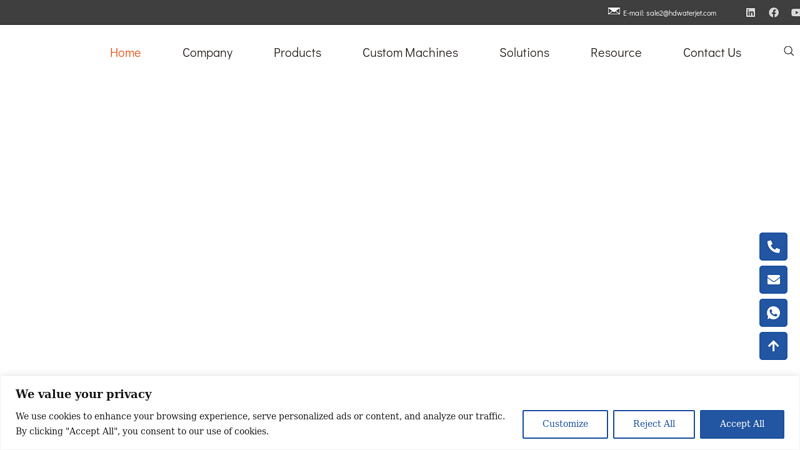Click Reject All cookies button
This screenshot has height=450, width=800.
tap(654, 424)
